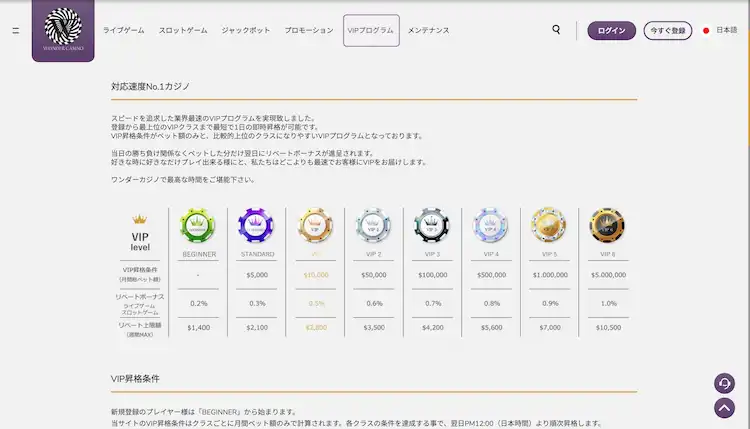Click the 0.2% rebate value

point(199,303)
